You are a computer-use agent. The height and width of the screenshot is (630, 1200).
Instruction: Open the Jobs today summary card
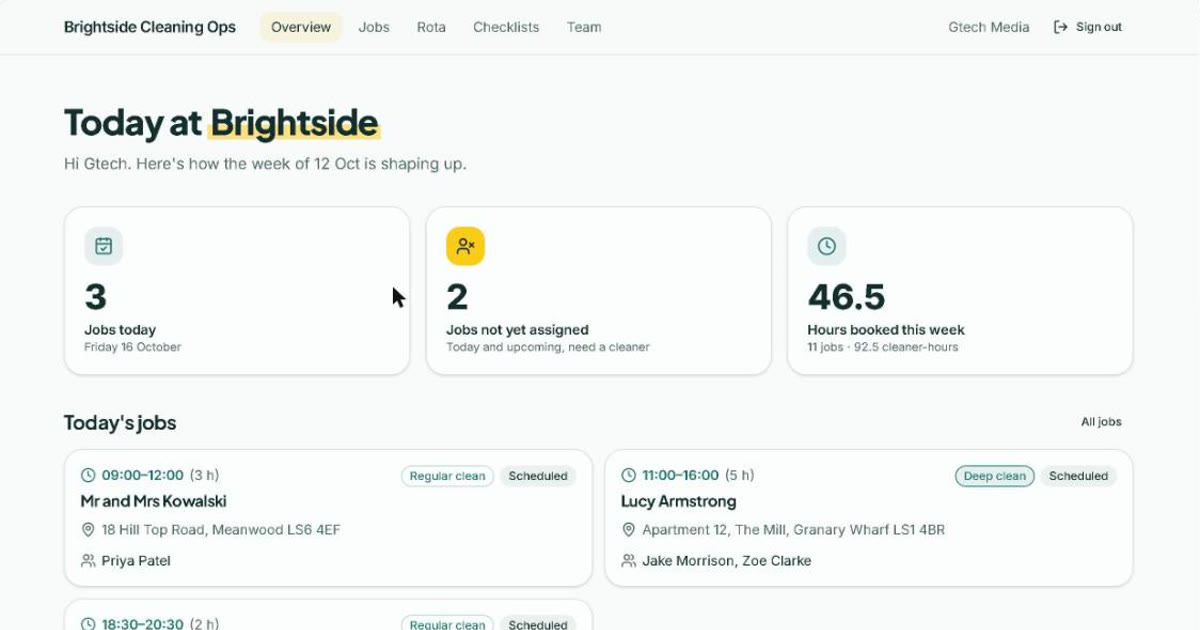237,291
